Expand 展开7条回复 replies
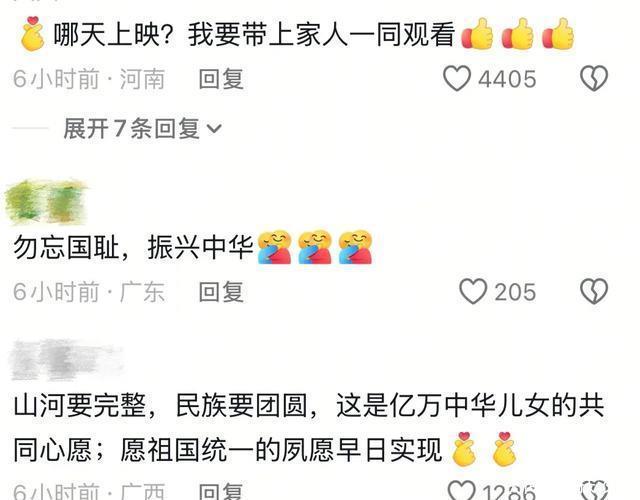640x500 pixels. coord(142,129)
